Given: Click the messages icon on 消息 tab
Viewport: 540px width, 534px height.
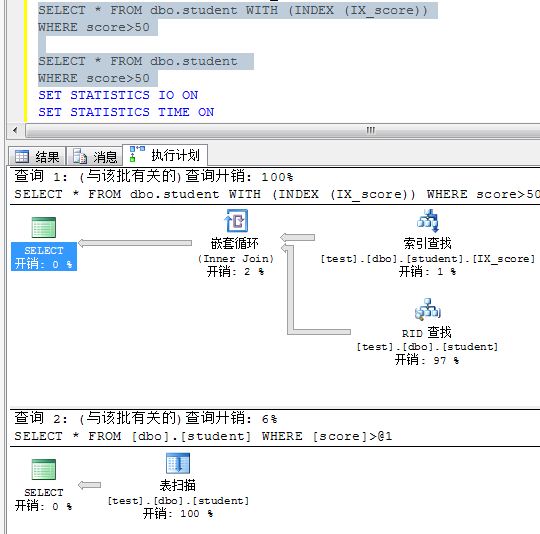Looking at the screenshot, I should 80,156.
